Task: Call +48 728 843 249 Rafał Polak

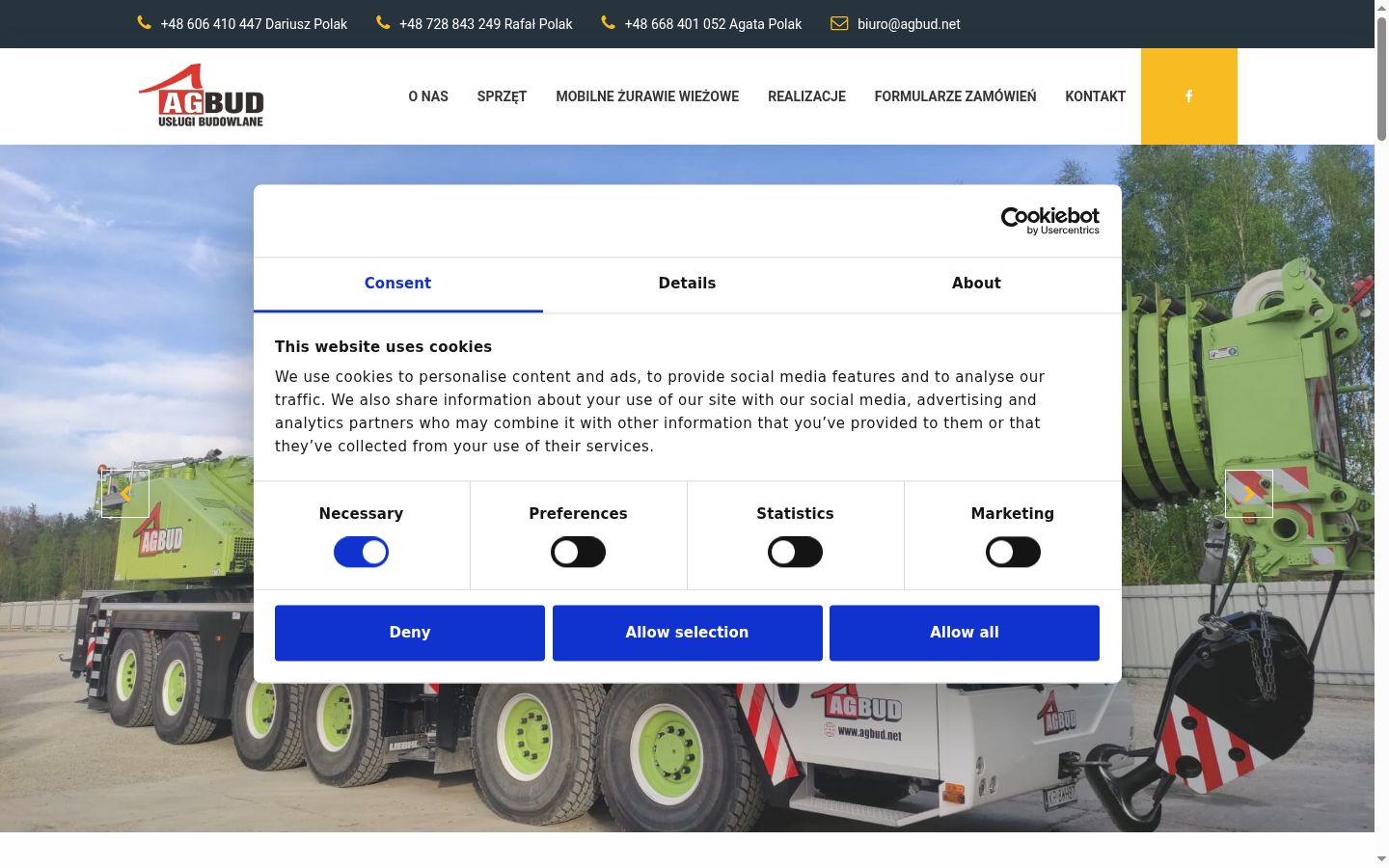Action: pyautogui.click(x=485, y=24)
